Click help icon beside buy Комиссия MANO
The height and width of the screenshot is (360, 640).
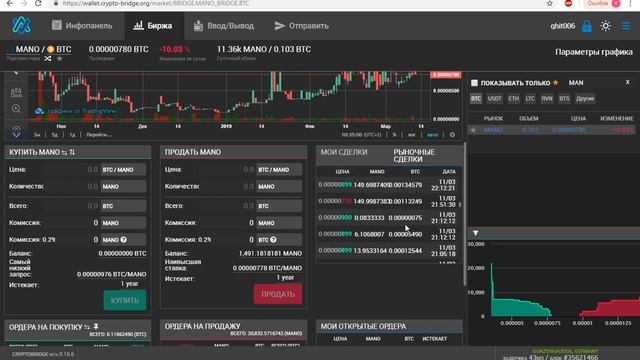(x=123, y=240)
